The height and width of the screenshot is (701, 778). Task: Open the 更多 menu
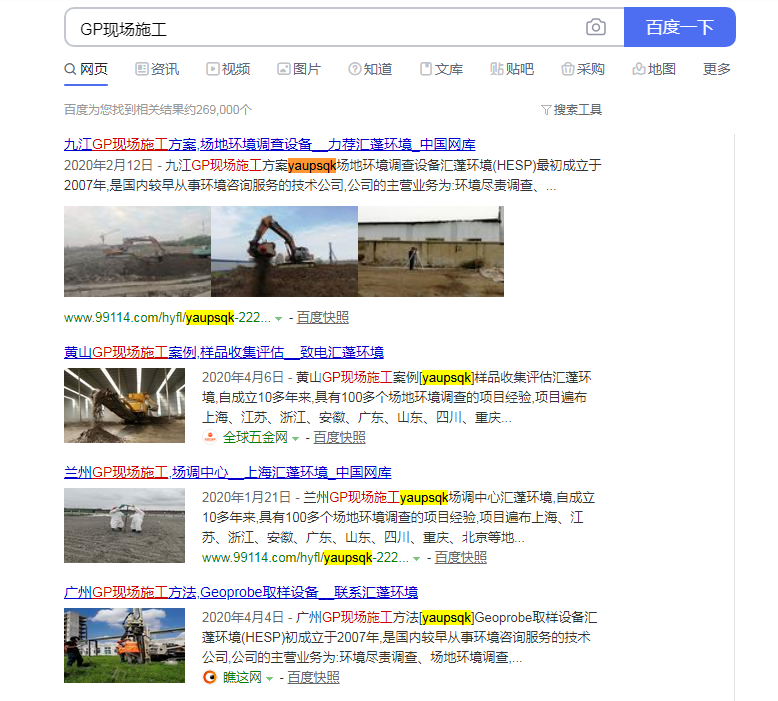717,69
